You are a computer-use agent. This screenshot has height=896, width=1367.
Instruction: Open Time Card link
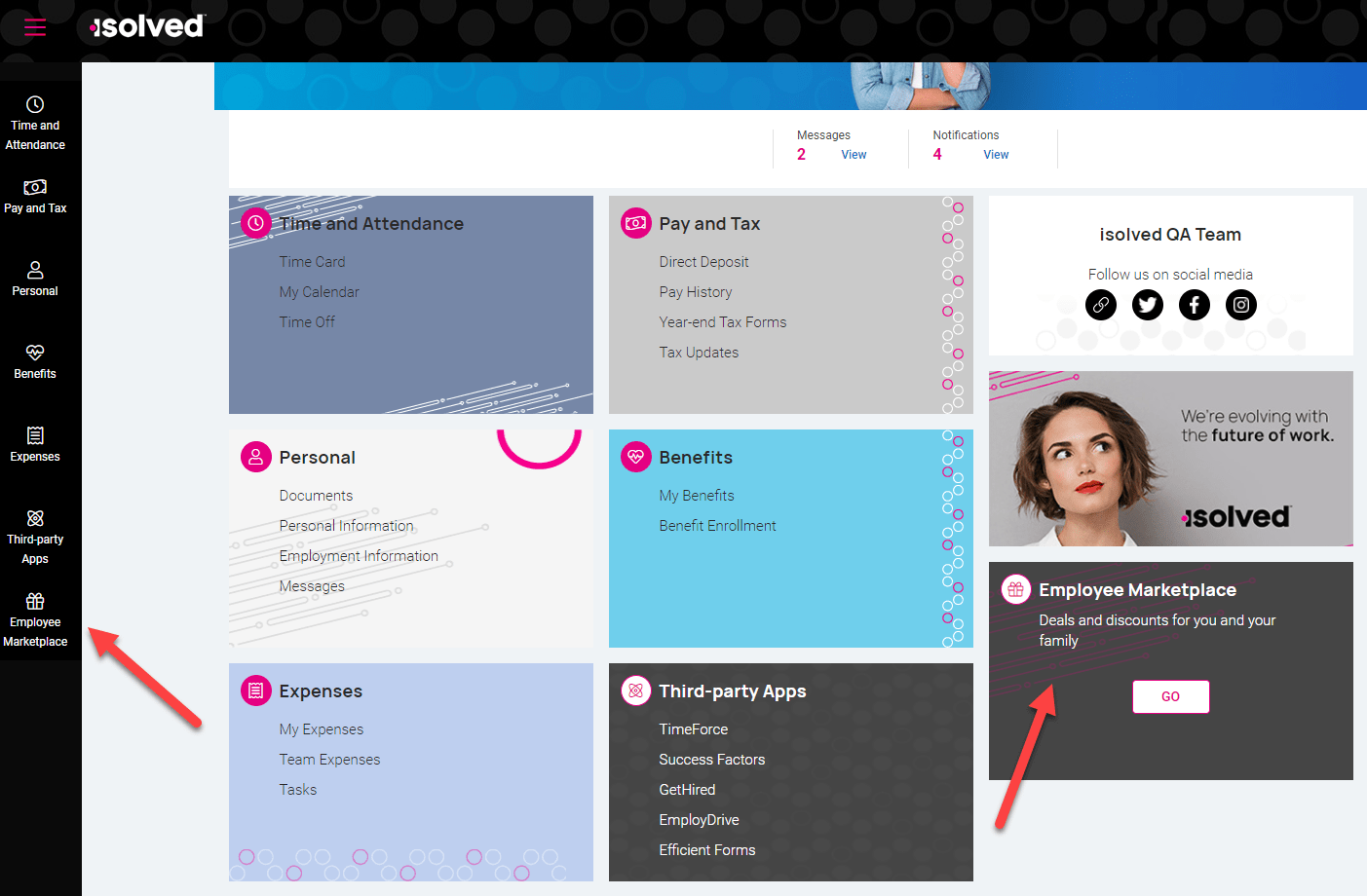[x=312, y=262]
